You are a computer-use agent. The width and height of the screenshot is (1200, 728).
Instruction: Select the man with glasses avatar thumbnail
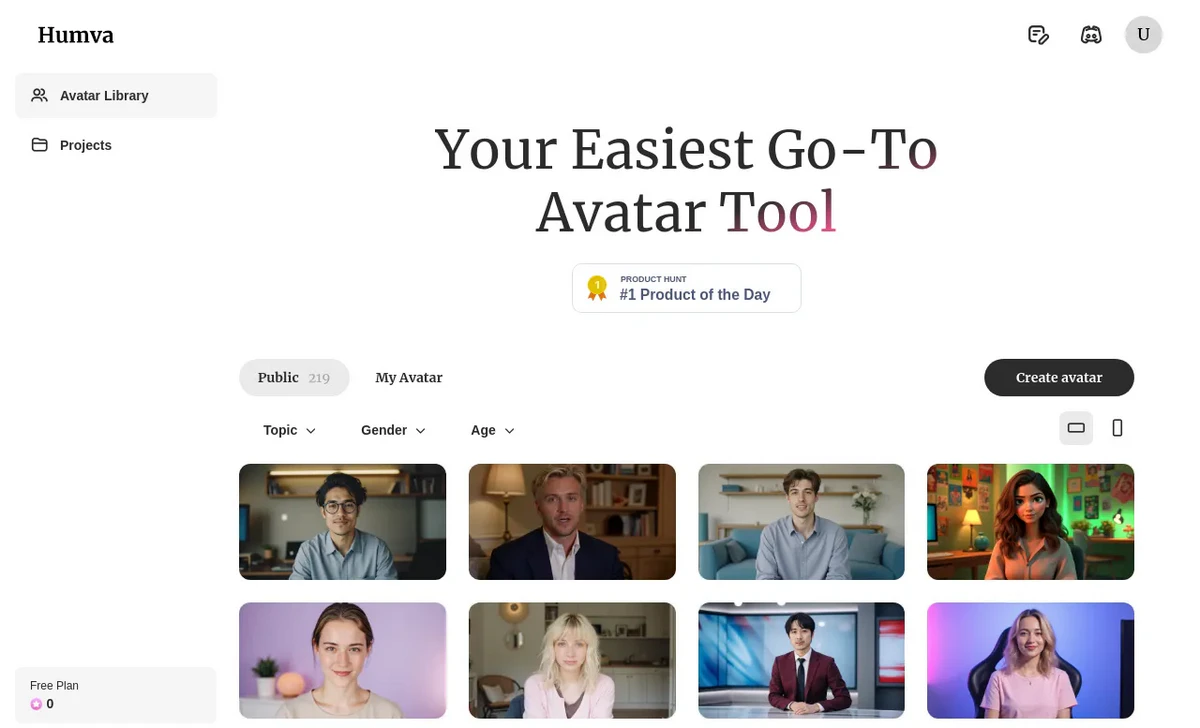click(x=342, y=522)
